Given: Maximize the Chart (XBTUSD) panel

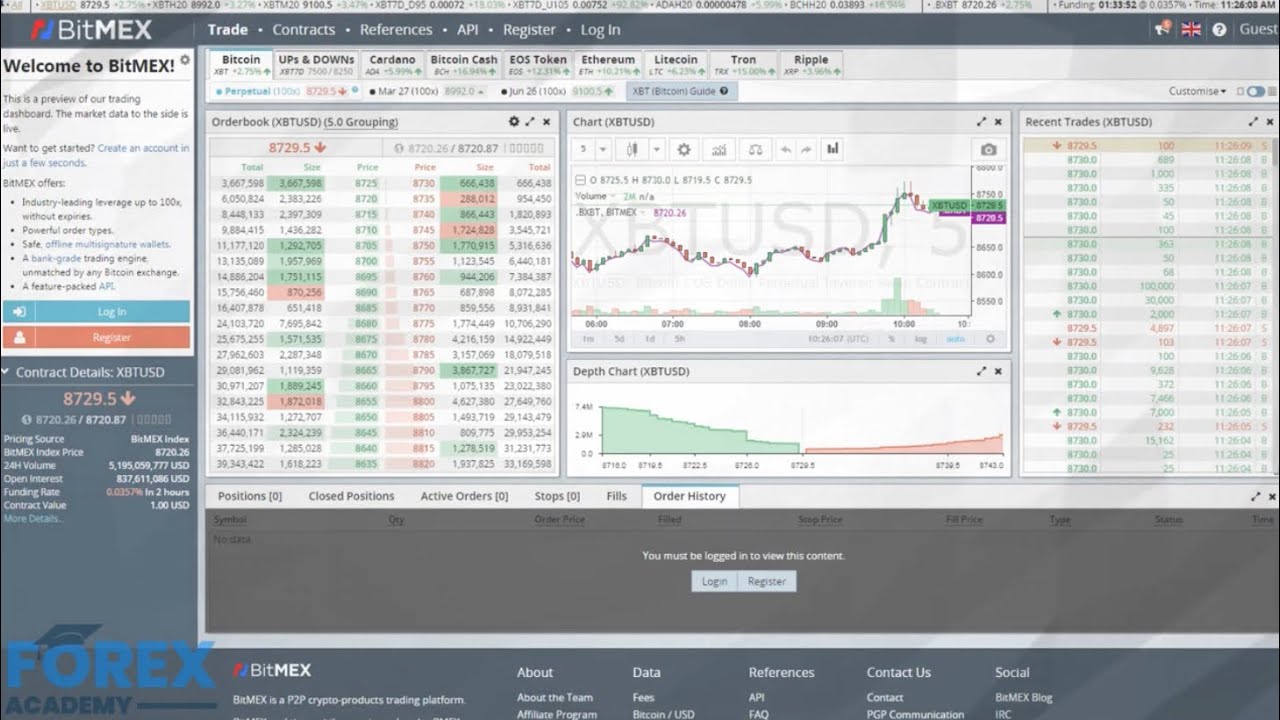Looking at the screenshot, I should click(x=982, y=122).
